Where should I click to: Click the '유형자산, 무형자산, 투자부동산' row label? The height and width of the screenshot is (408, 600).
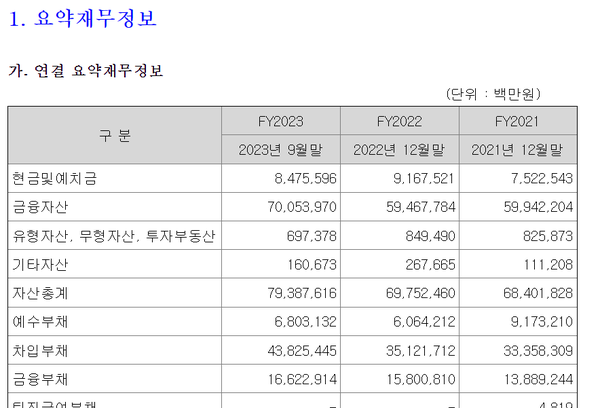tap(113, 237)
